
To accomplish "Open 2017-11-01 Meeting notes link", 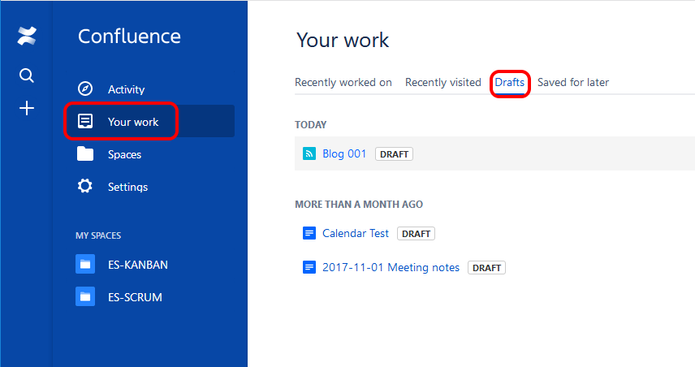I will [x=391, y=267].
